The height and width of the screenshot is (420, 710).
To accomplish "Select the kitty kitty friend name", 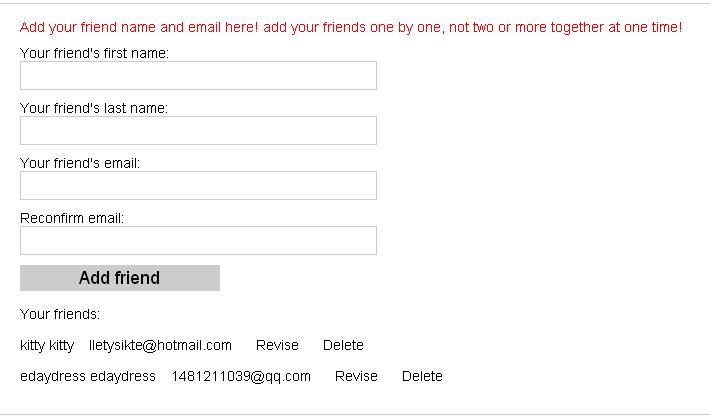I will (x=47, y=345).
